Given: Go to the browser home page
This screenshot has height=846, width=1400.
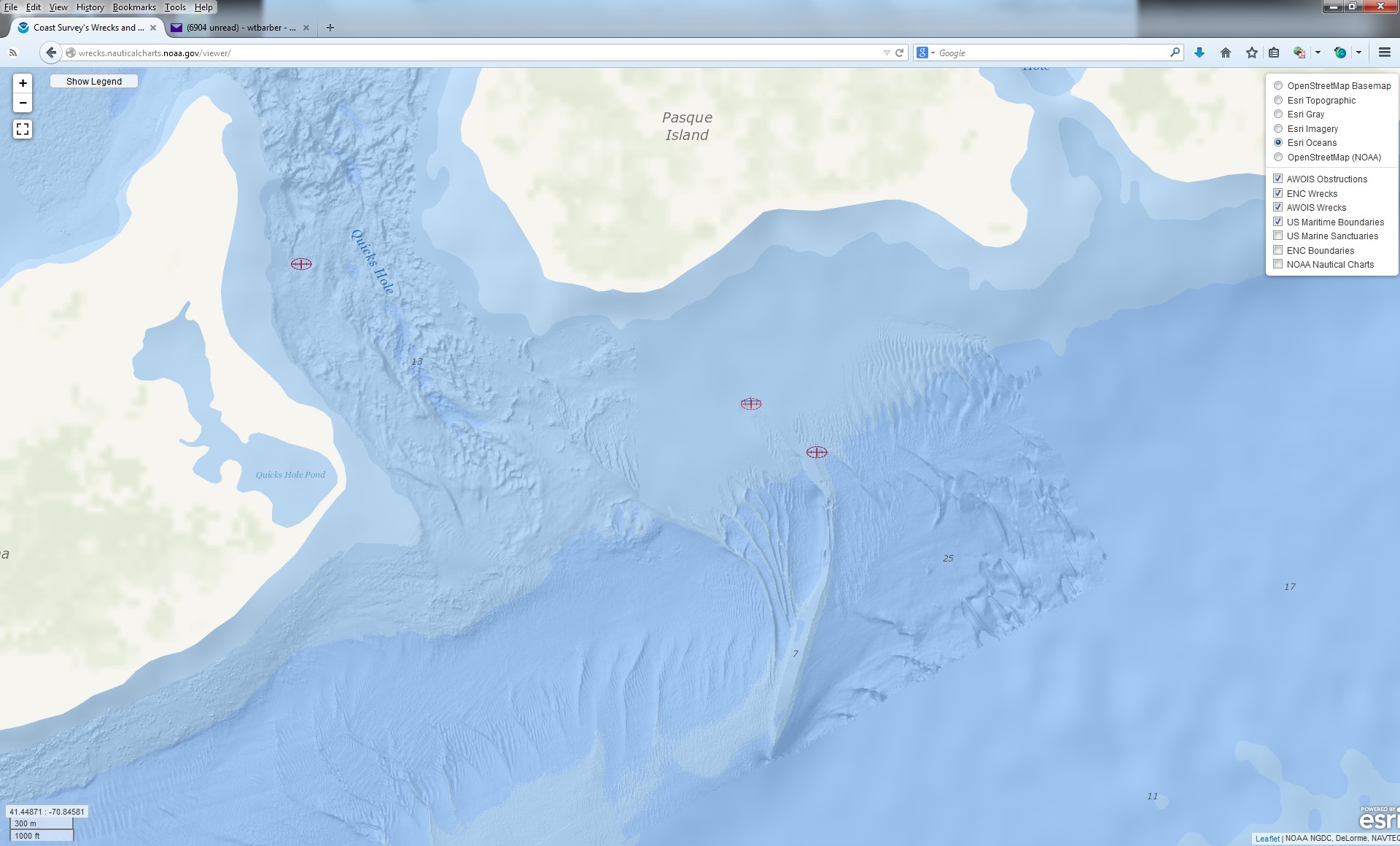Looking at the screenshot, I should [x=1226, y=53].
